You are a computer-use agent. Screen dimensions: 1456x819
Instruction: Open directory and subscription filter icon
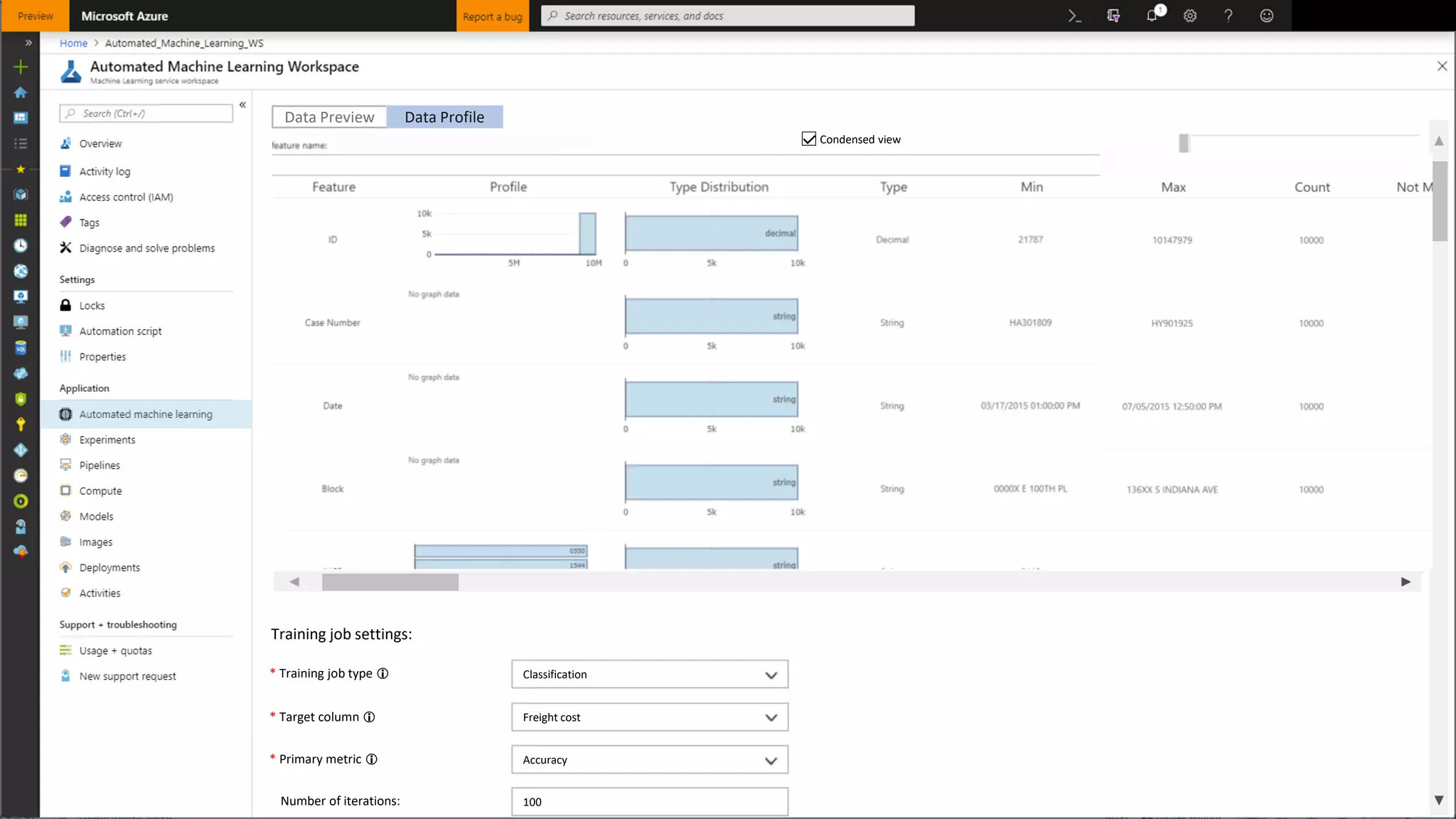1113,16
